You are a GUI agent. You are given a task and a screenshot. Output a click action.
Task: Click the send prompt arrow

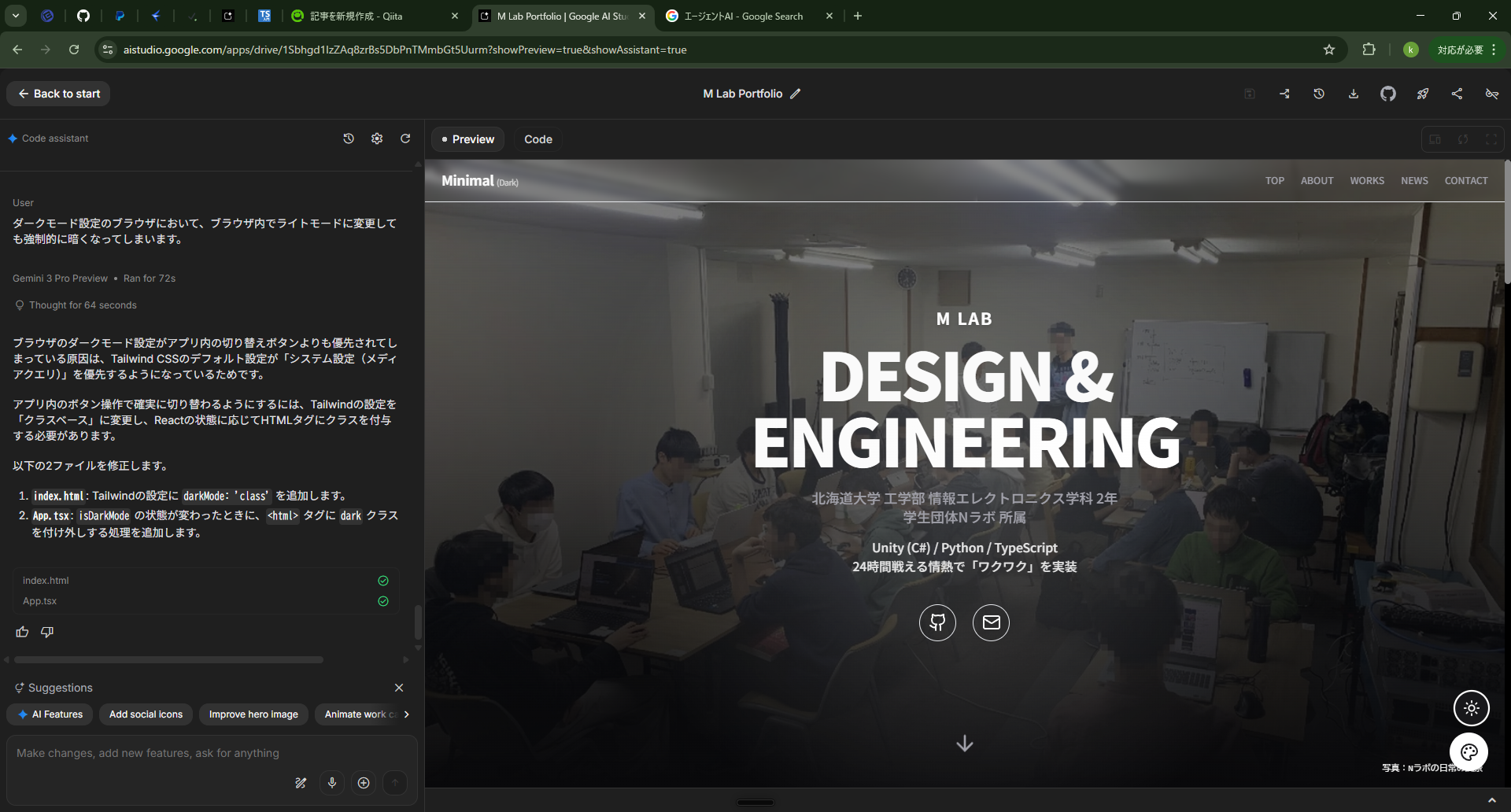point(395,783)
